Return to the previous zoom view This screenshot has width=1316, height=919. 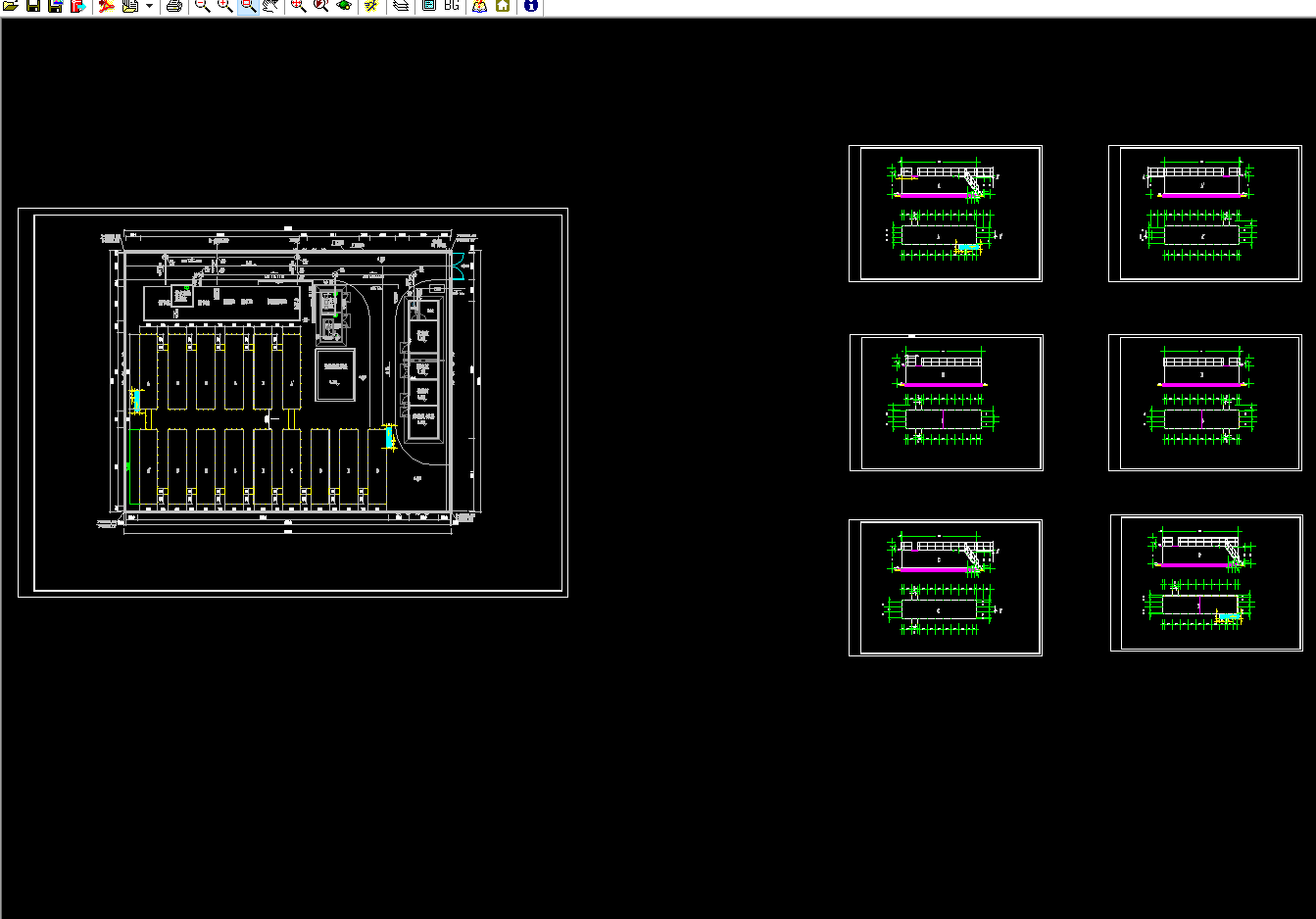[320, 6]
